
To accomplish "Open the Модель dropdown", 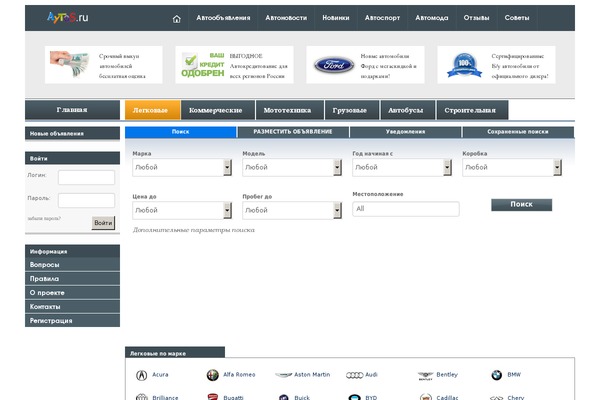I will (x=292, y=167).
